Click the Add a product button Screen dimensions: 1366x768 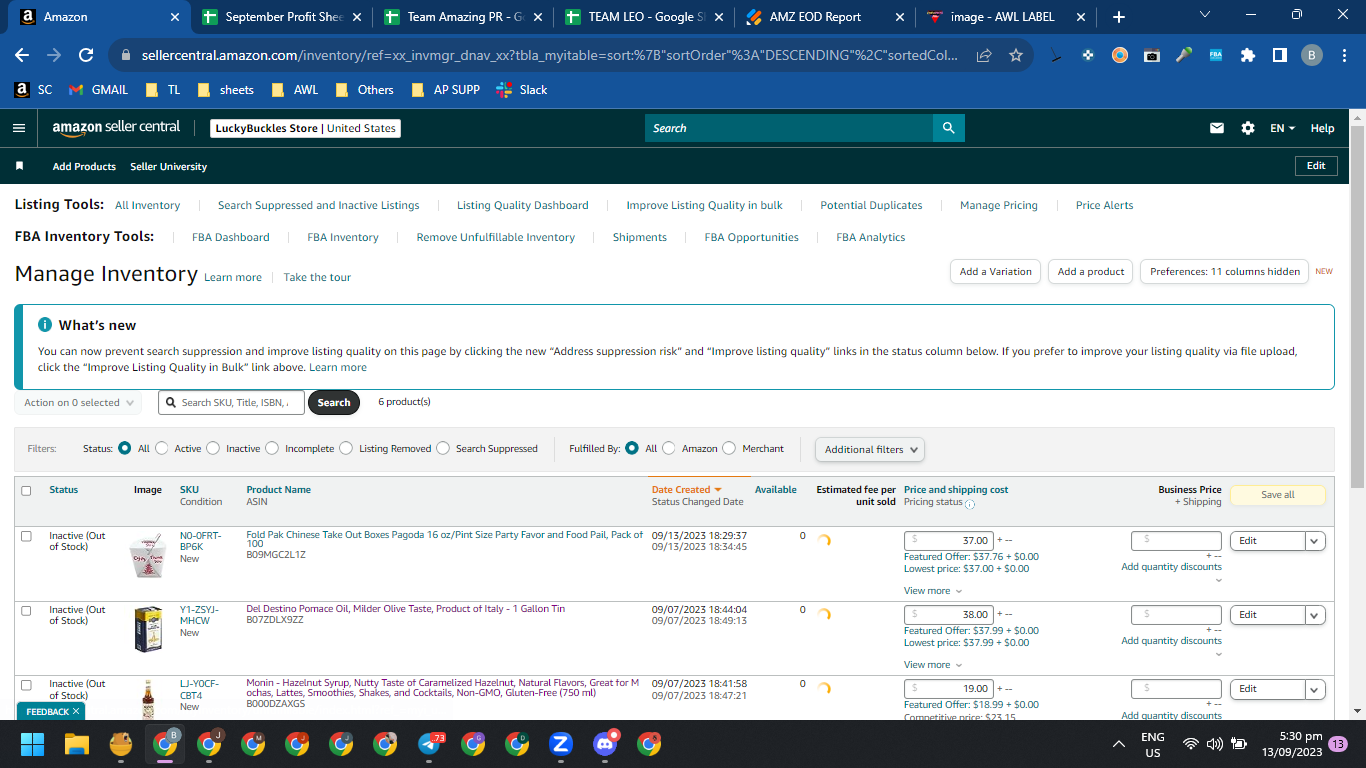(1091, 272)
